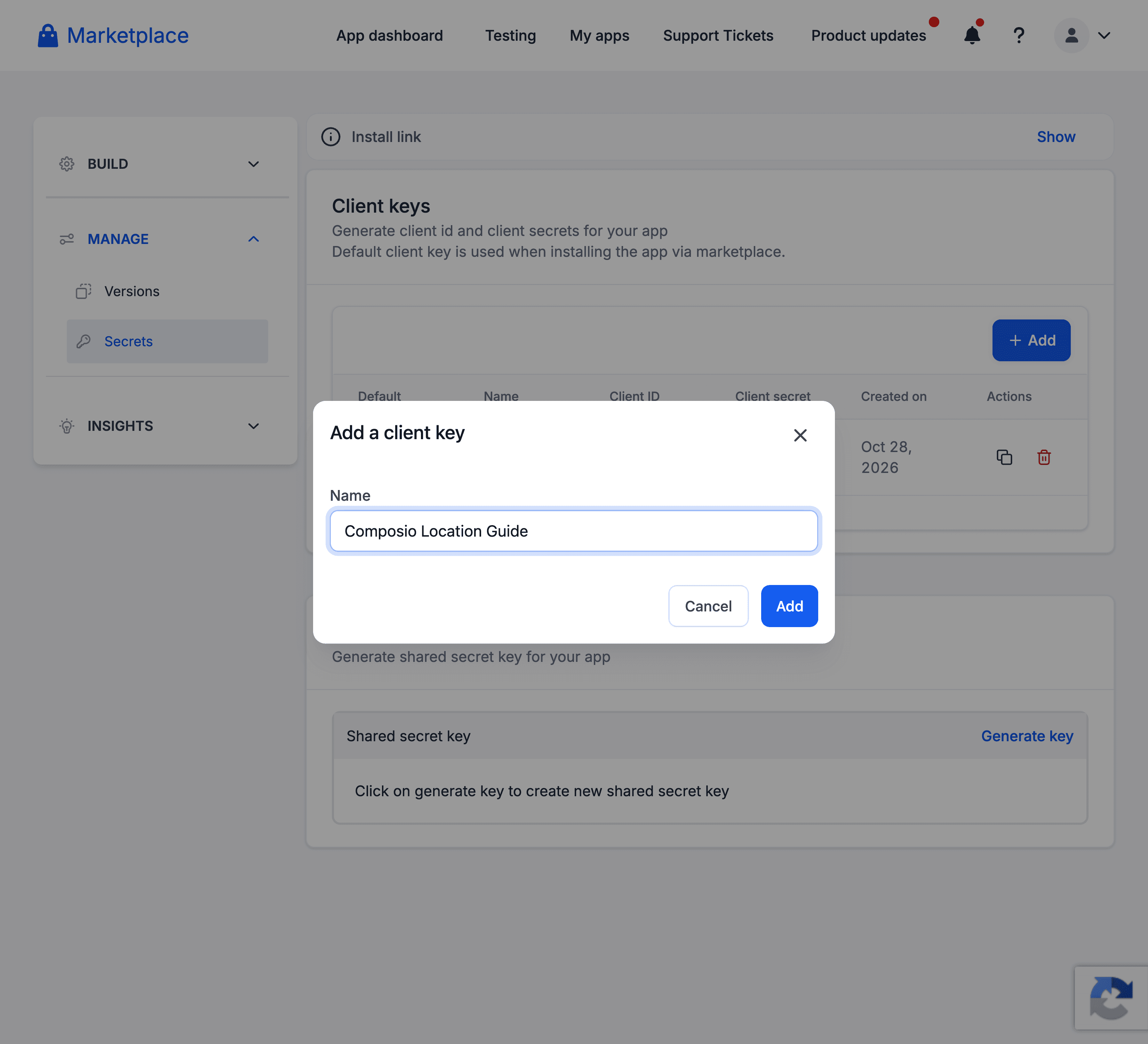Screen dimensions: 1148x1044
Task: Open the Testing nav item
Action: [510, 35]
